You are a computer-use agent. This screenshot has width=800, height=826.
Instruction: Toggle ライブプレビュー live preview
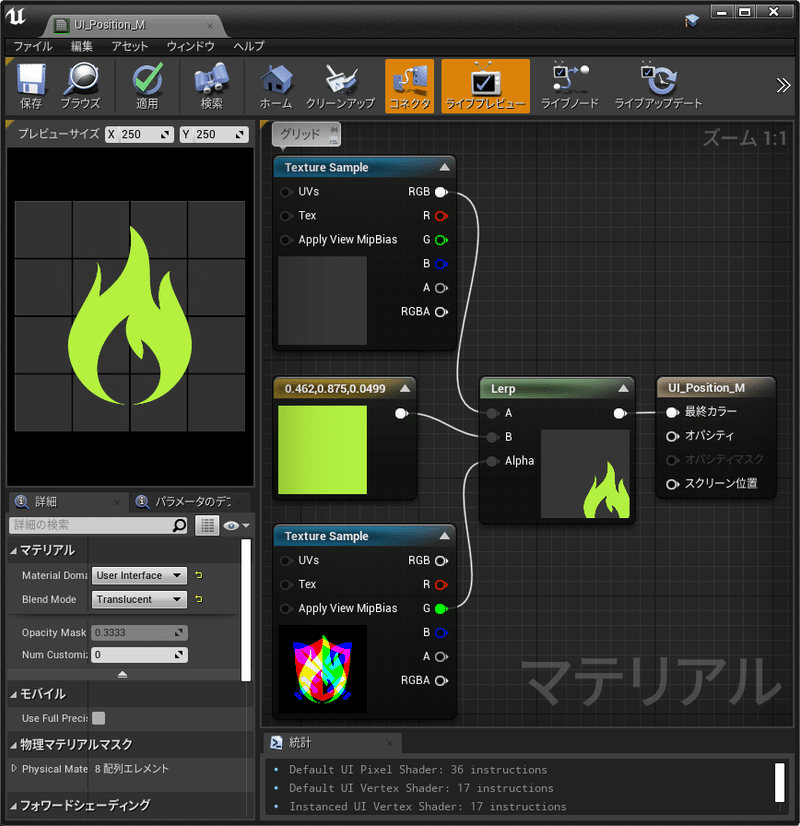pyautogui.click(x=485, y=85)
